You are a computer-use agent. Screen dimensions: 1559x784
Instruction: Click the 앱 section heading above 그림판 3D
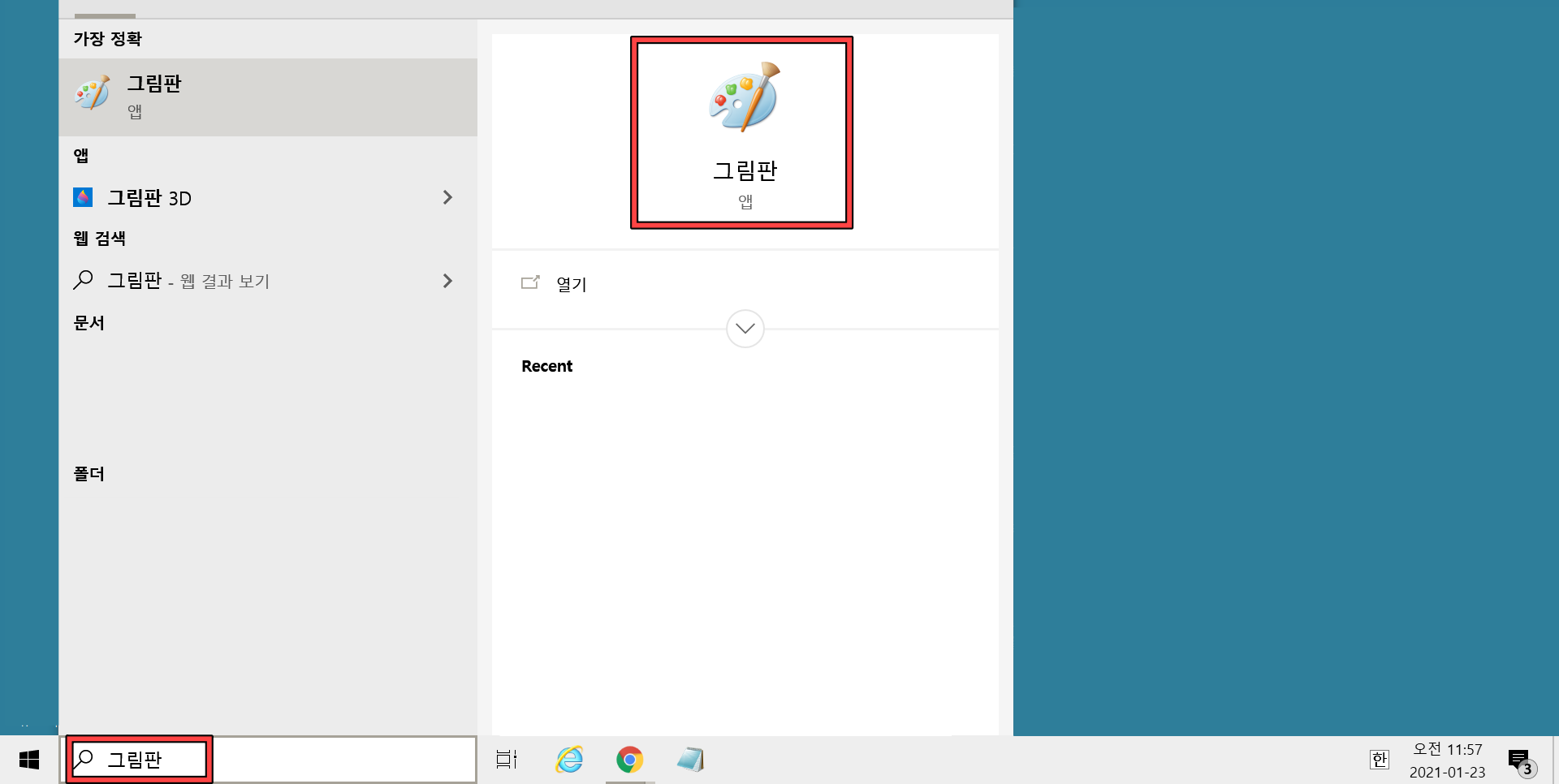click(x=81, y=156)
